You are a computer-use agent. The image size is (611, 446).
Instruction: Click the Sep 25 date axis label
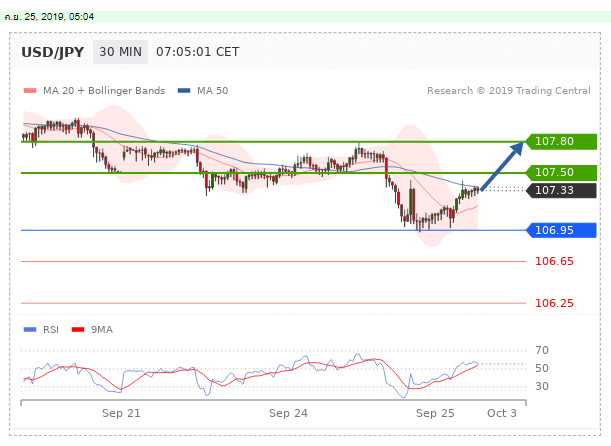pos(435,413)
